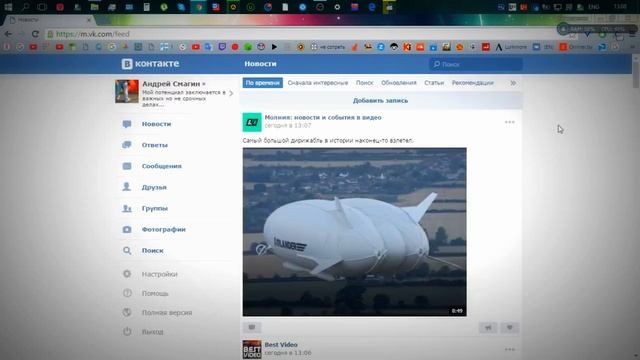Open the Настройки link in the sidebar

(160, 274)
